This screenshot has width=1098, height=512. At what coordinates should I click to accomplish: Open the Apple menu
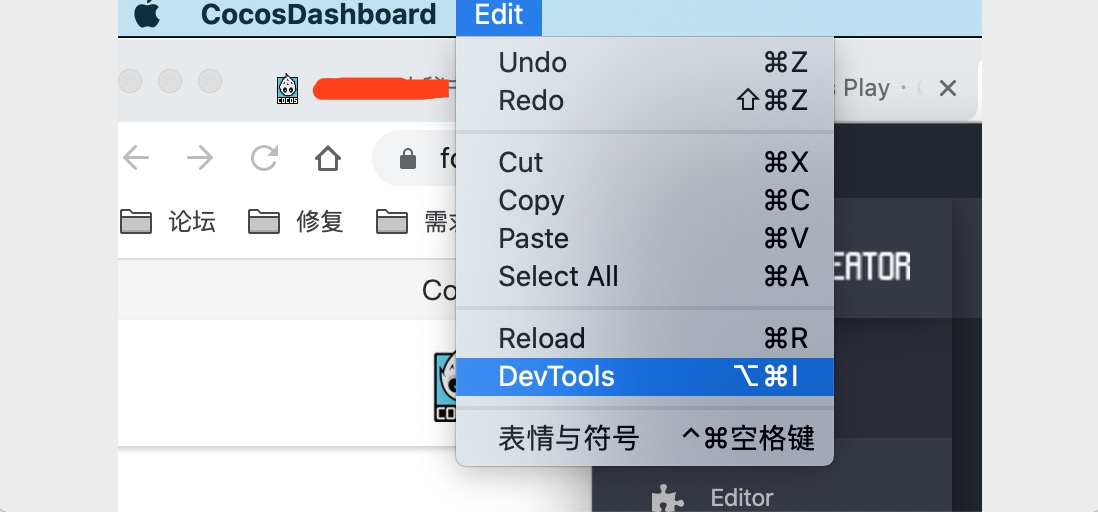[x=147, y=15]
